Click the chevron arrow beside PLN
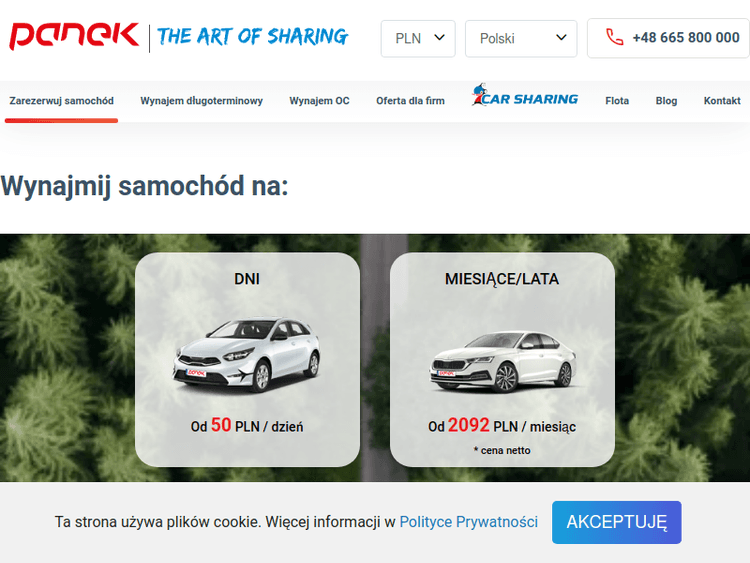This screenshot has height=563, width=750. point(440,37)
